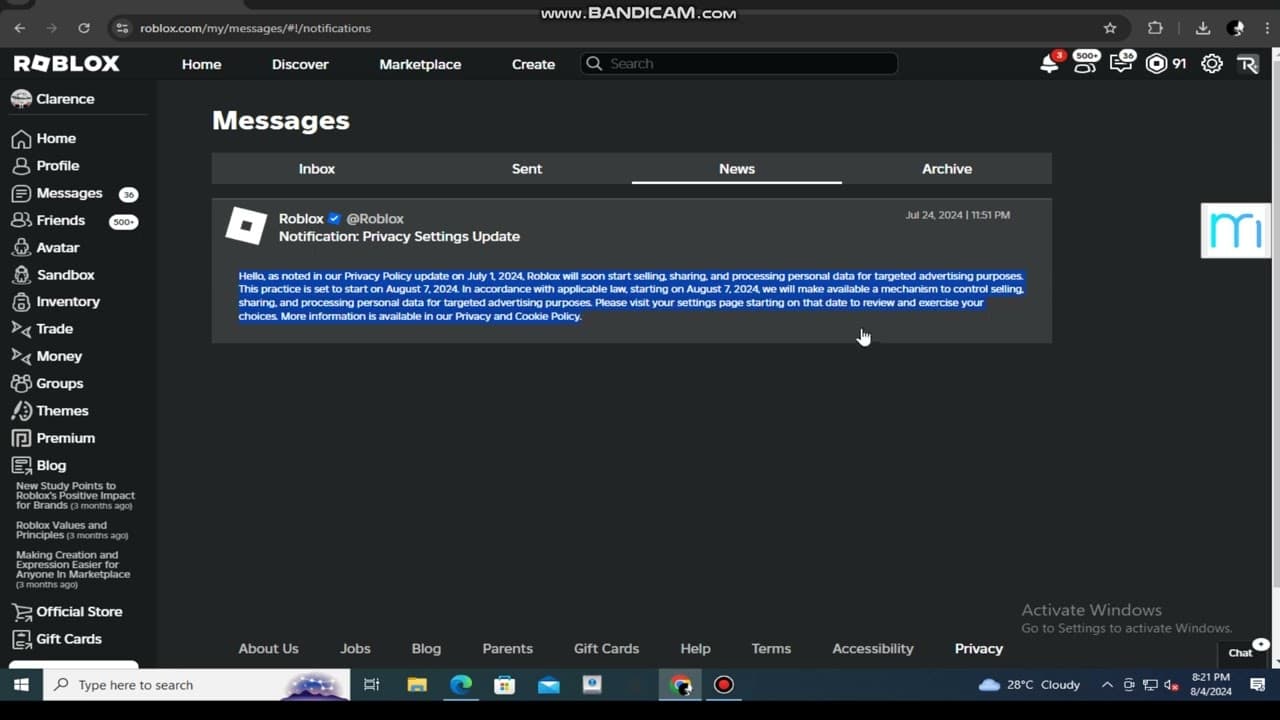This screenshot has height=720, width=1280.
Task: Reload the page with the refresh icon
Action: click(84, 28)
